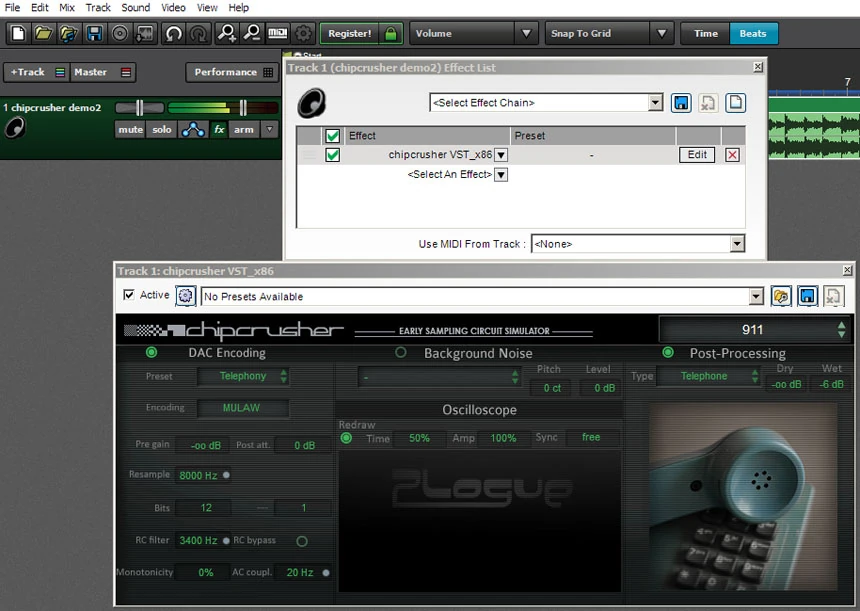
Task: Click the Load Audio File folder icon
Action: pyautogui.click(x=69, y=33)
